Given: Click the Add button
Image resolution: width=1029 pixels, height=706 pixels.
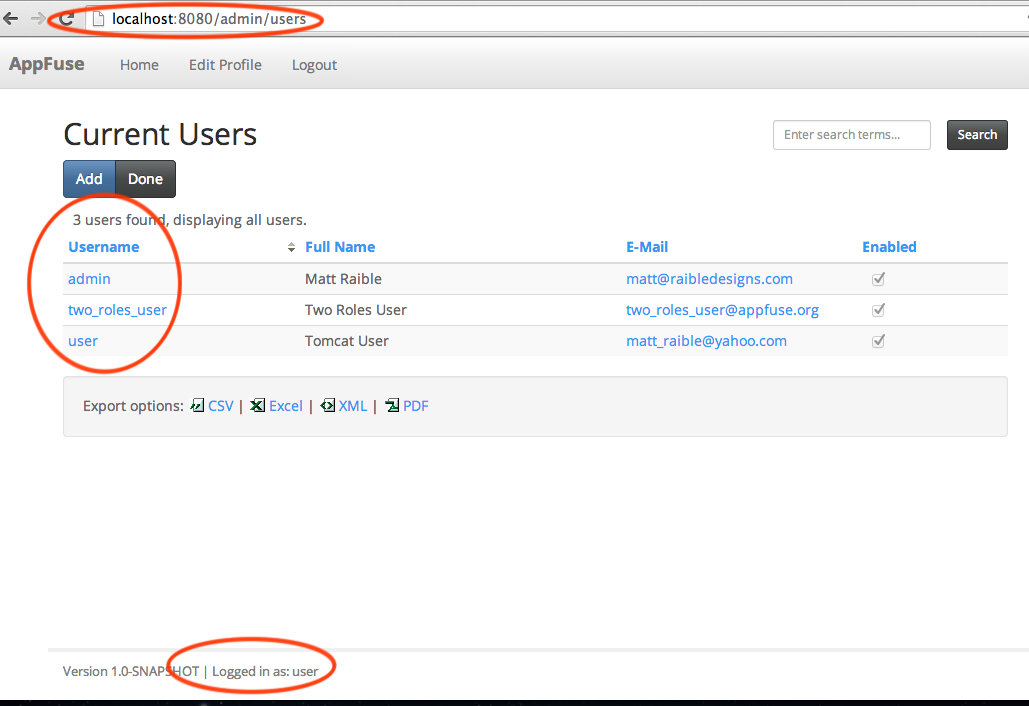Looking at the screenshot, I should (88, 178).
